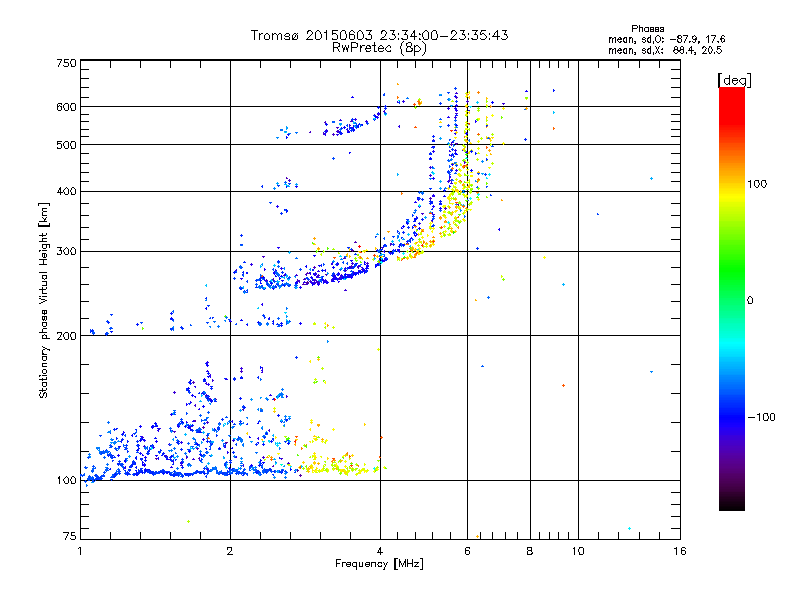Image resolution: width=800 pixels, height=600 pixels.
Task: Click the y-axis tick label '750'
Action: click(x=66, y=63)
